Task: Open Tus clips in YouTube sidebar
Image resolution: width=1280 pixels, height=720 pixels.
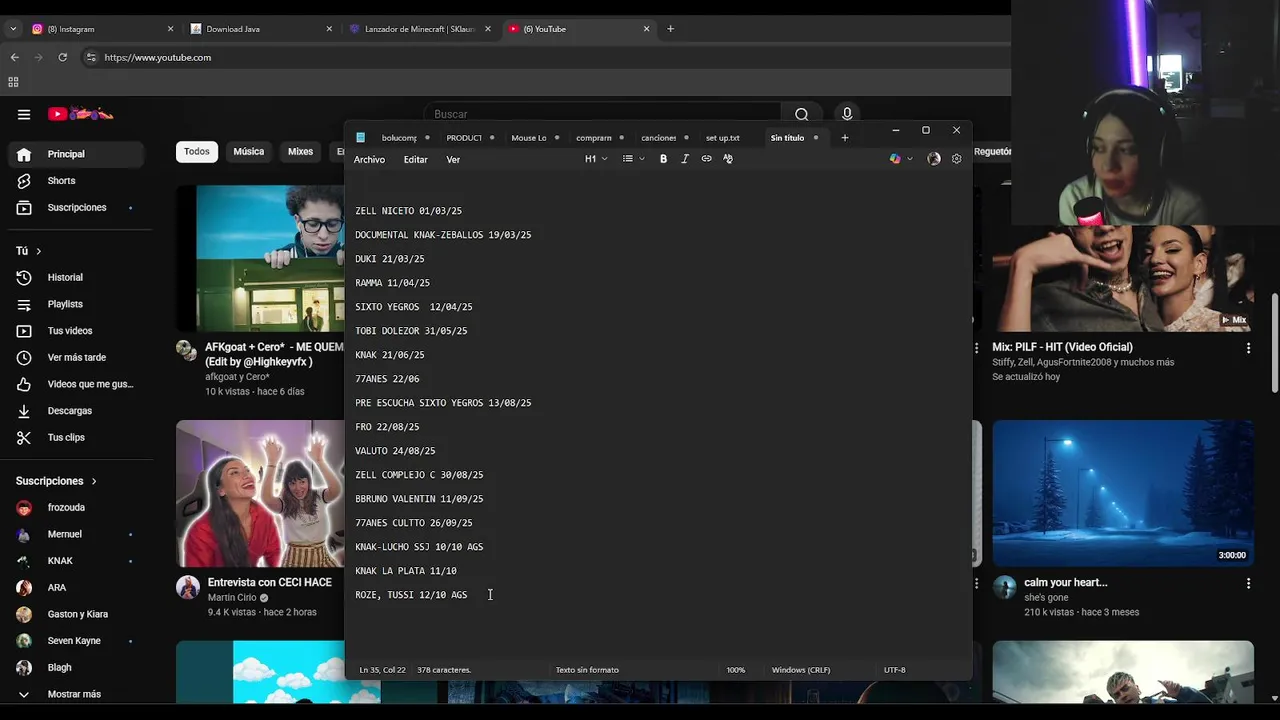Action: point(76,437)
